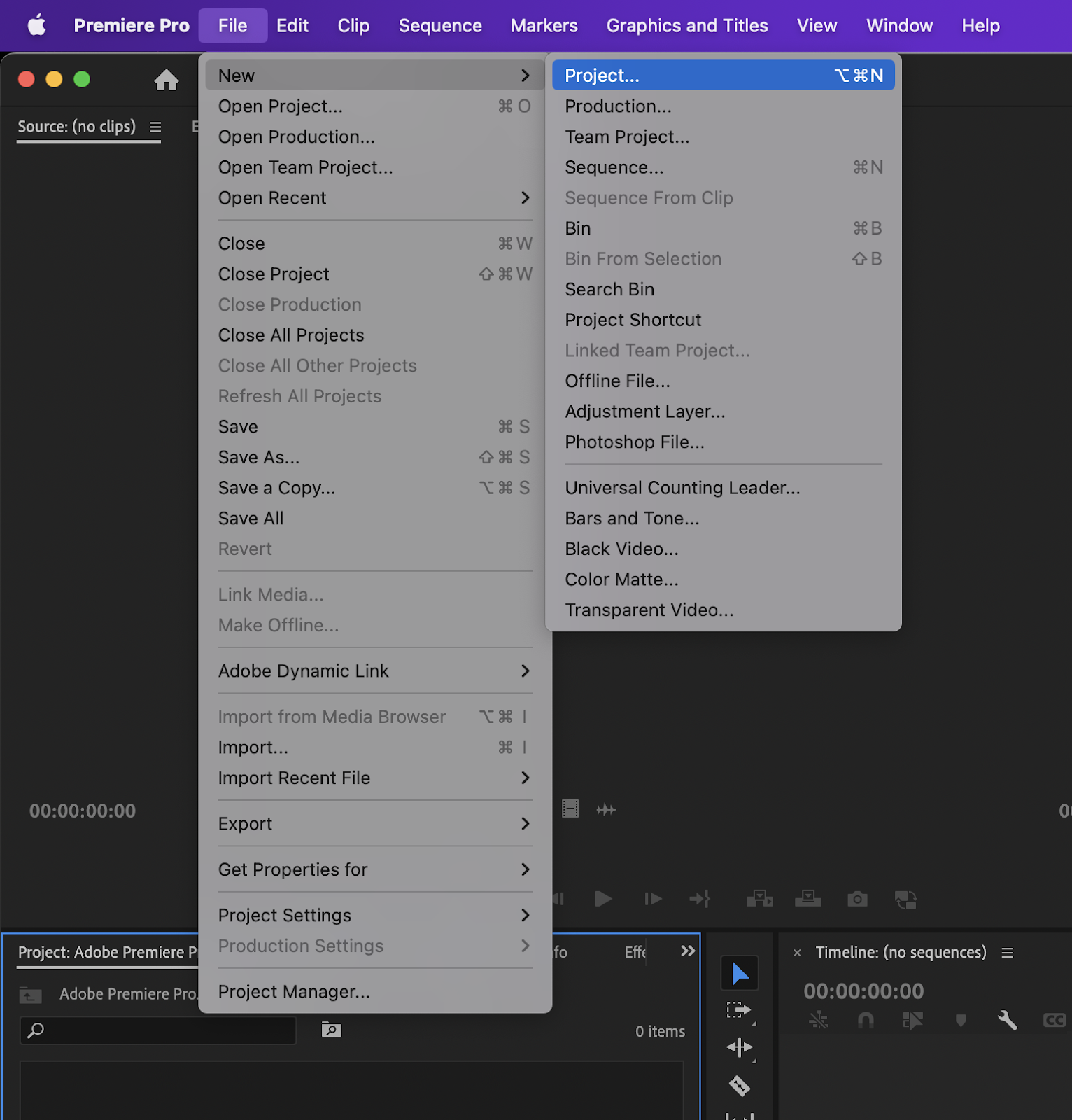The width and height of the screenshot is (1072, 1120).
Task: Pick the Selection arrow tool
Action: [x=740, y=973]
